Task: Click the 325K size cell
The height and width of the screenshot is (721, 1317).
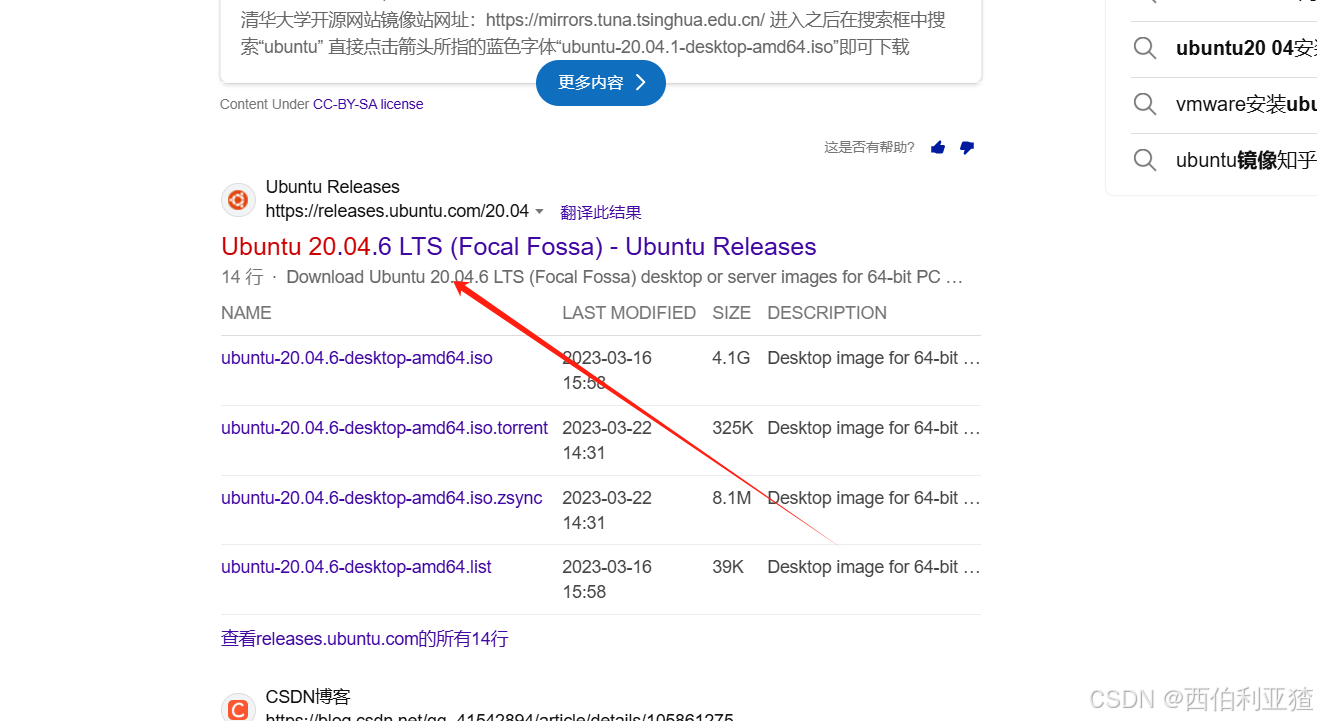Action: tap(733, 428)
